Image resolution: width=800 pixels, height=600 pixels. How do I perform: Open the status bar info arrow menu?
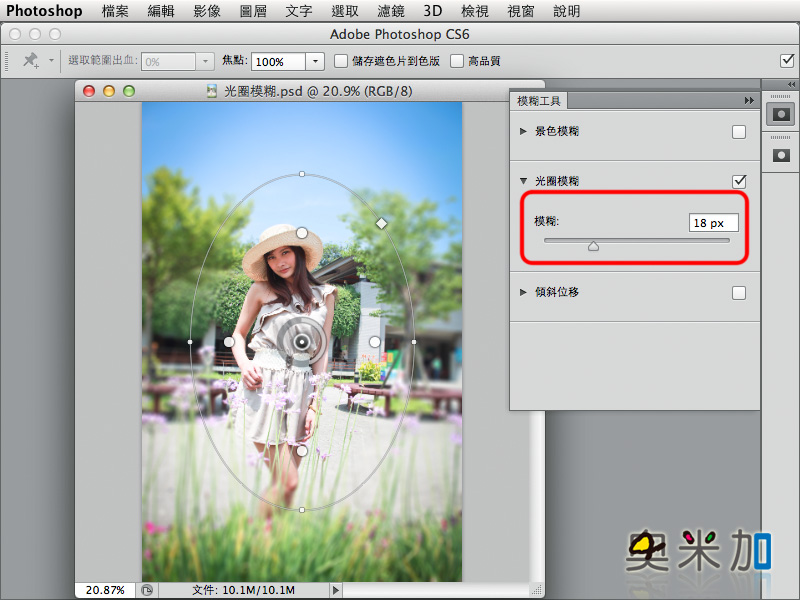pos(335,590)
